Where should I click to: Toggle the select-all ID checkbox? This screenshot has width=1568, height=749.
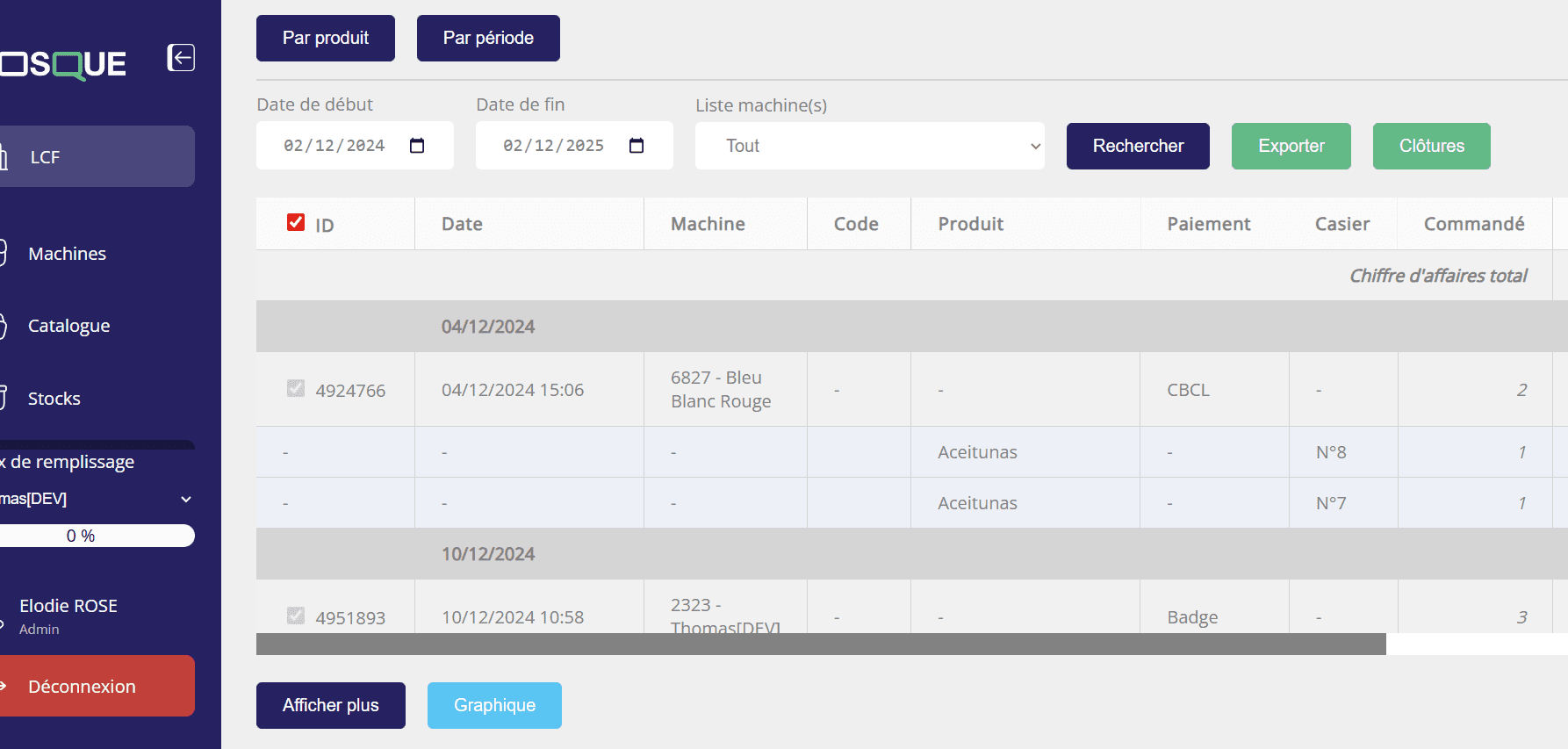[296, 222]
